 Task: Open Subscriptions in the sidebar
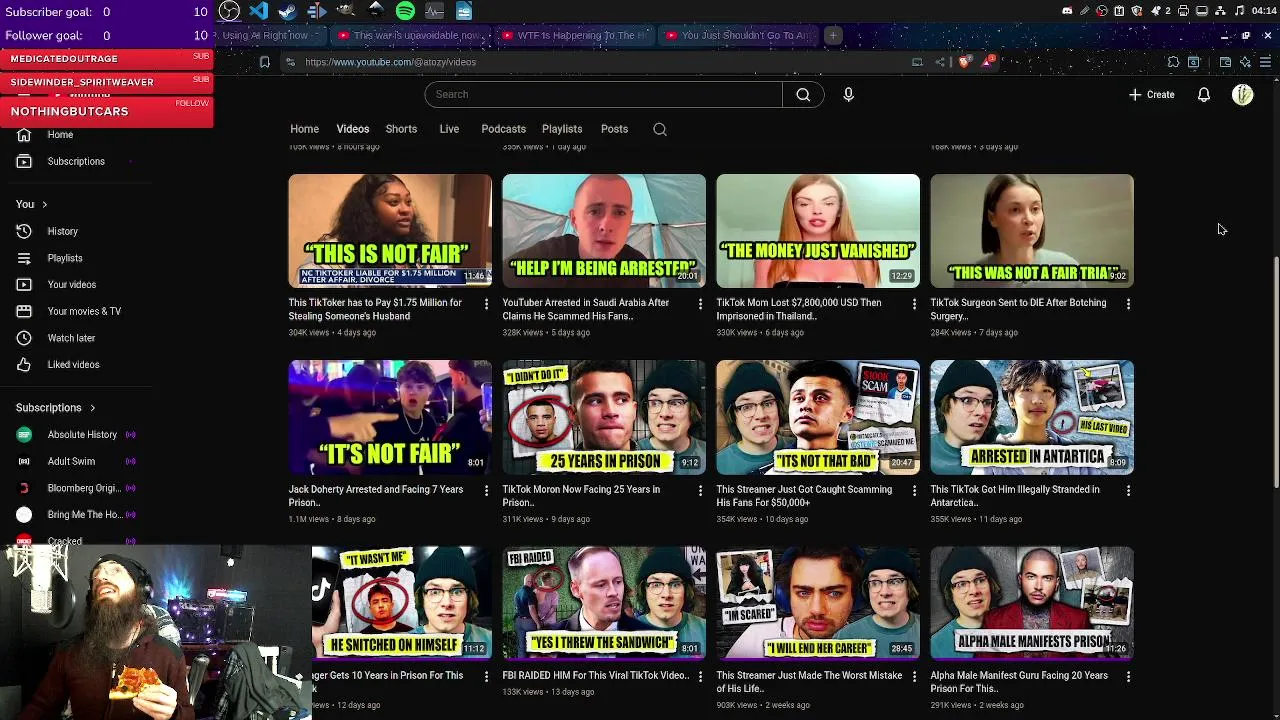tap(78, 161)
